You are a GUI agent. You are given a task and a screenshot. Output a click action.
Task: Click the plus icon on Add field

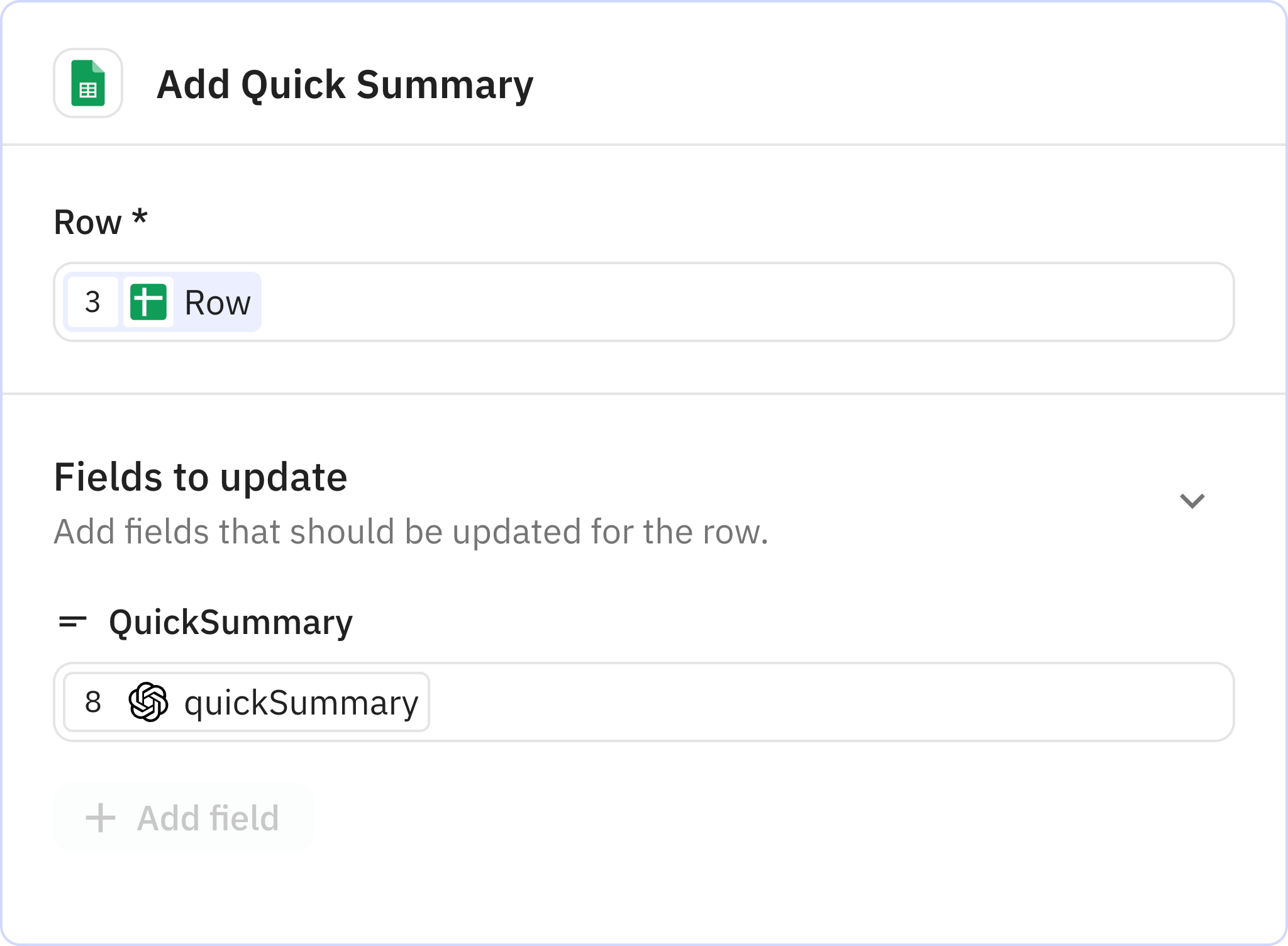[99, 818]
